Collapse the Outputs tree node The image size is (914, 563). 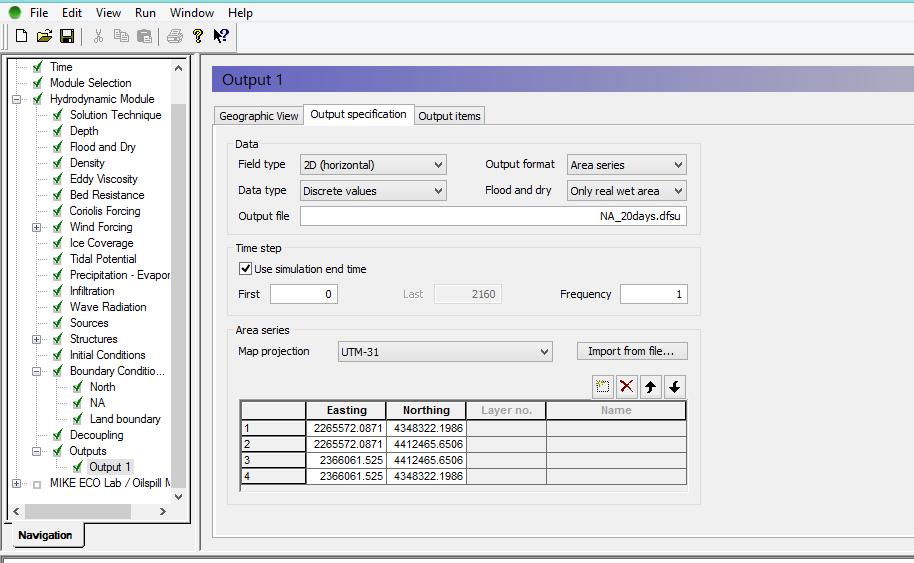(x=36, y=451)
